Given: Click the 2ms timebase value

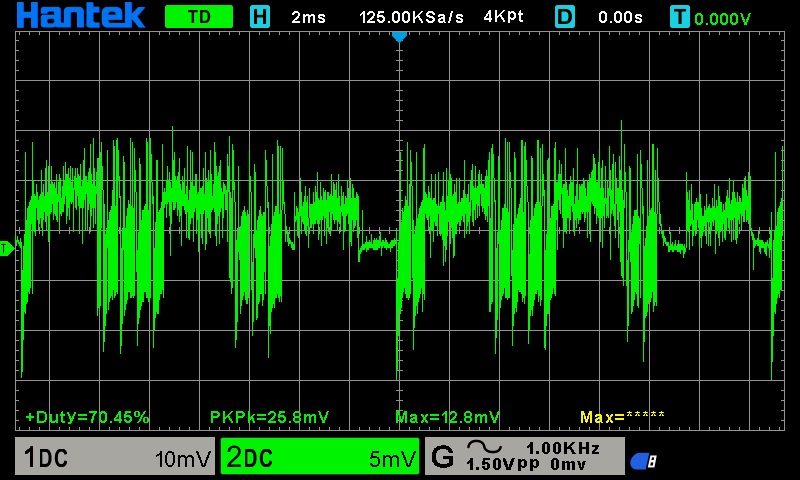Looking at the screenshot, I should 308,17.
